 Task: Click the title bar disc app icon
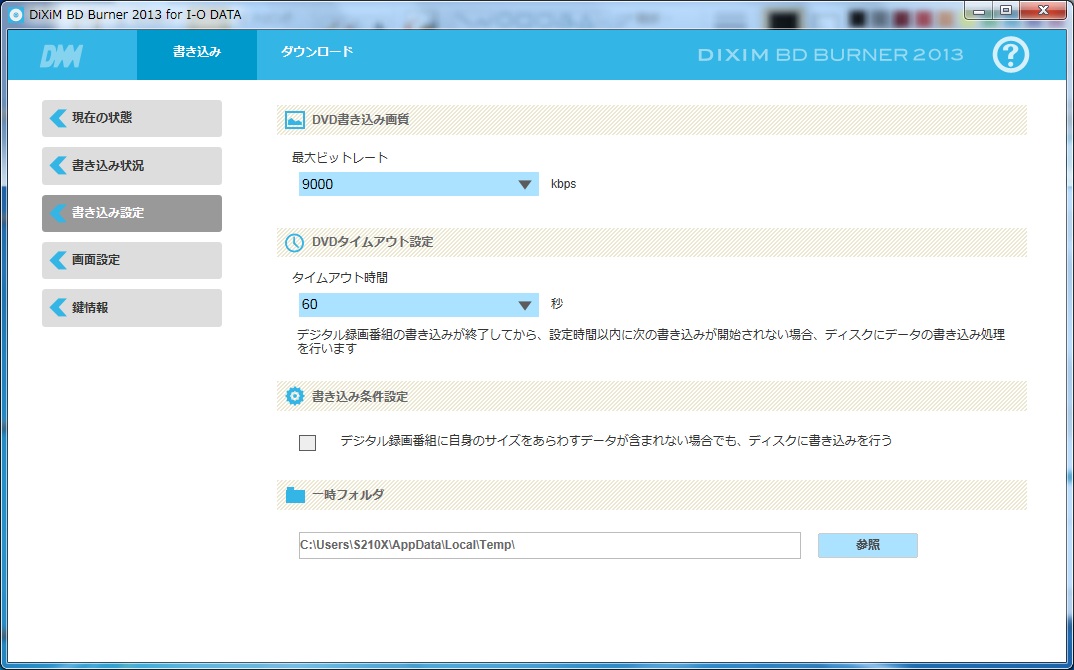point(15,14)
